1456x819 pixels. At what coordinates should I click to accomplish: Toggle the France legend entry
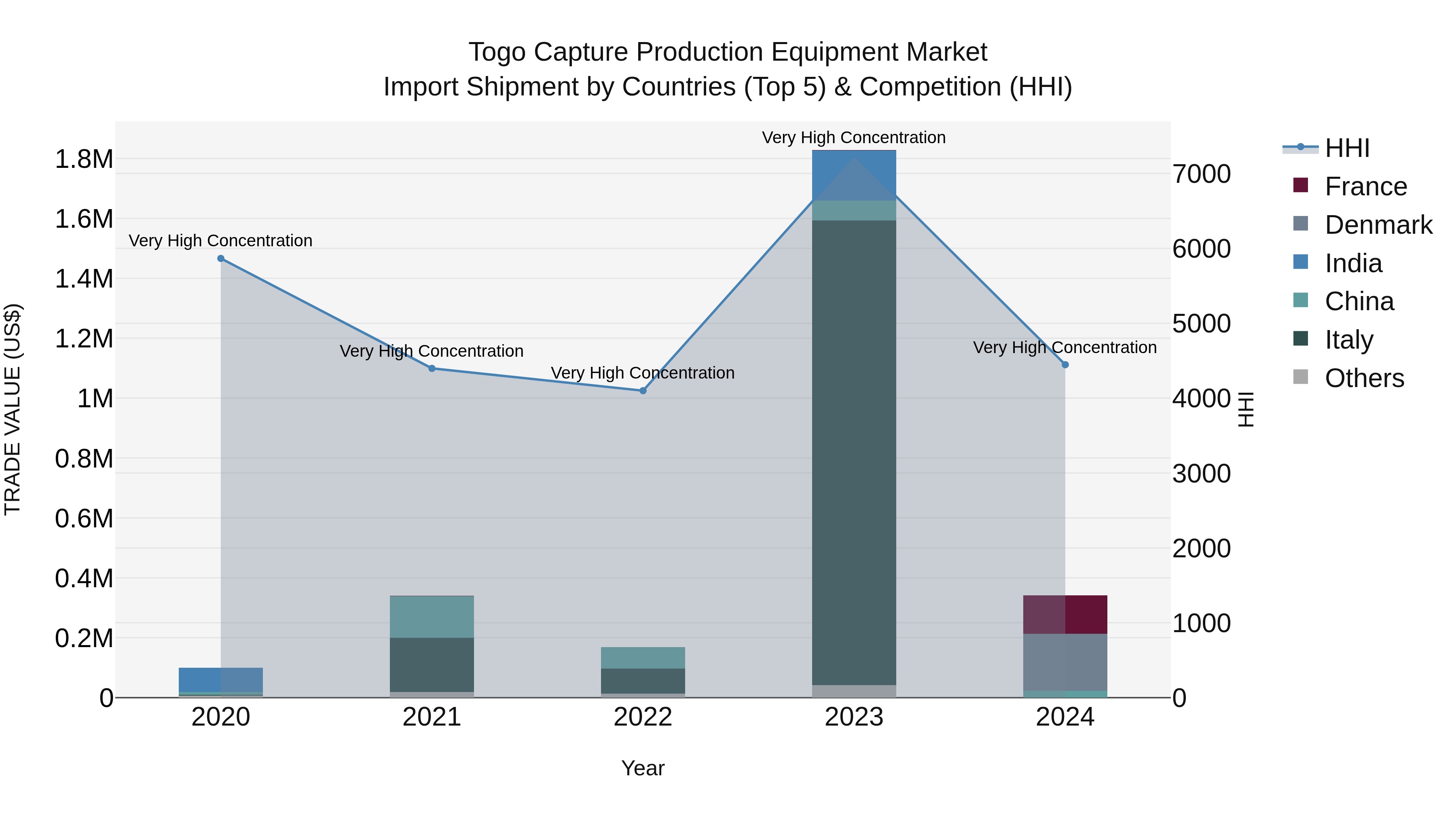[x=1350, y=186]
